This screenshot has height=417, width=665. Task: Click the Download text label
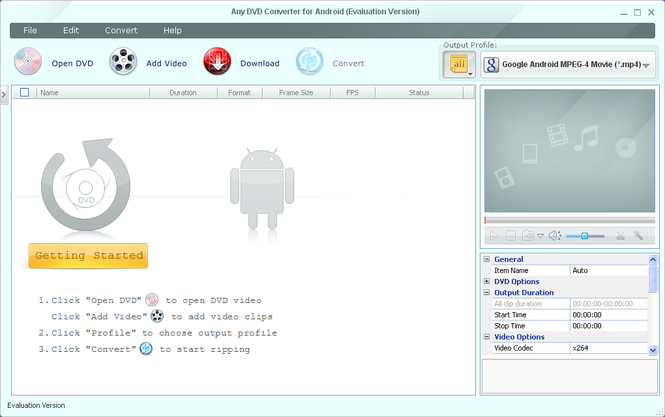pyautogui.click(x=260, y=63)
